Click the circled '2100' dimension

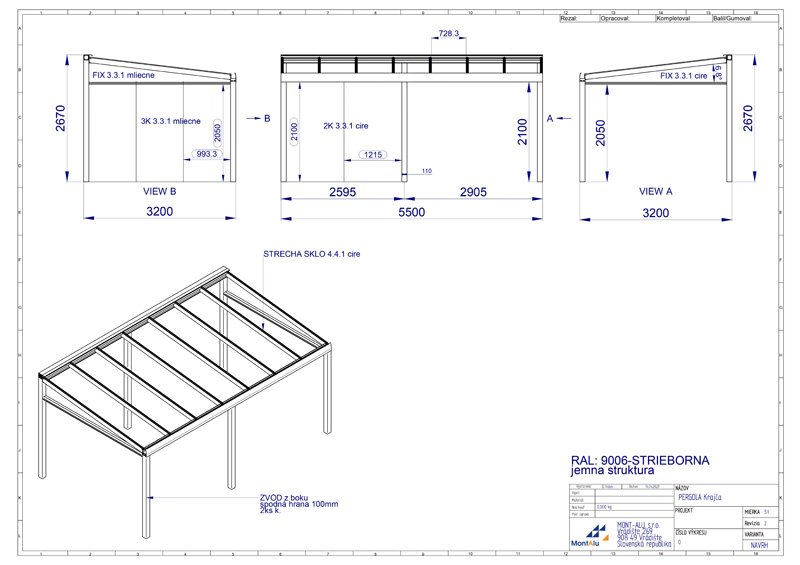(x=294, y=132)
